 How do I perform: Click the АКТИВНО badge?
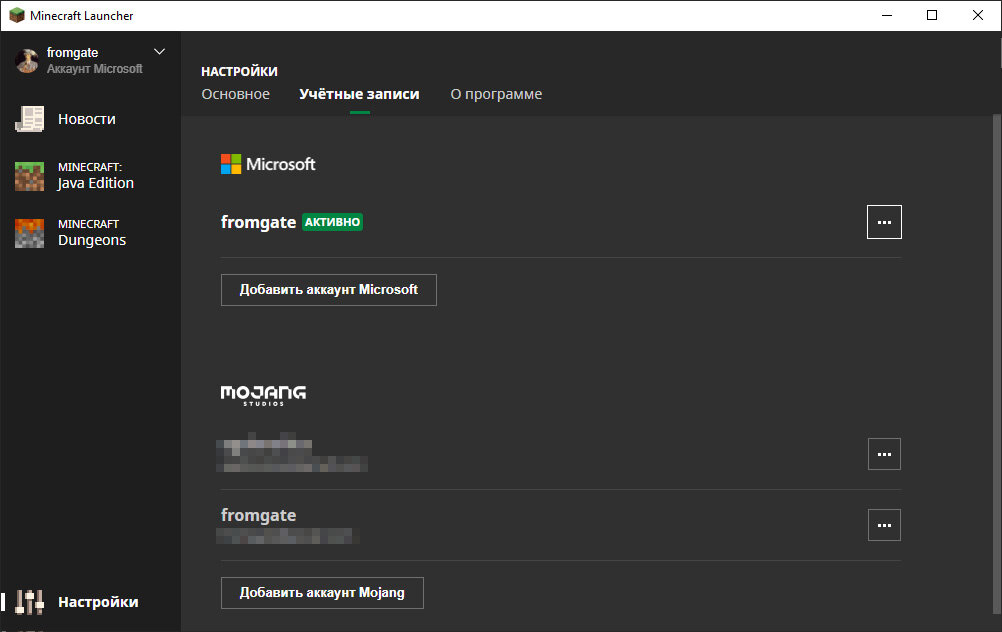pos(332,222)
